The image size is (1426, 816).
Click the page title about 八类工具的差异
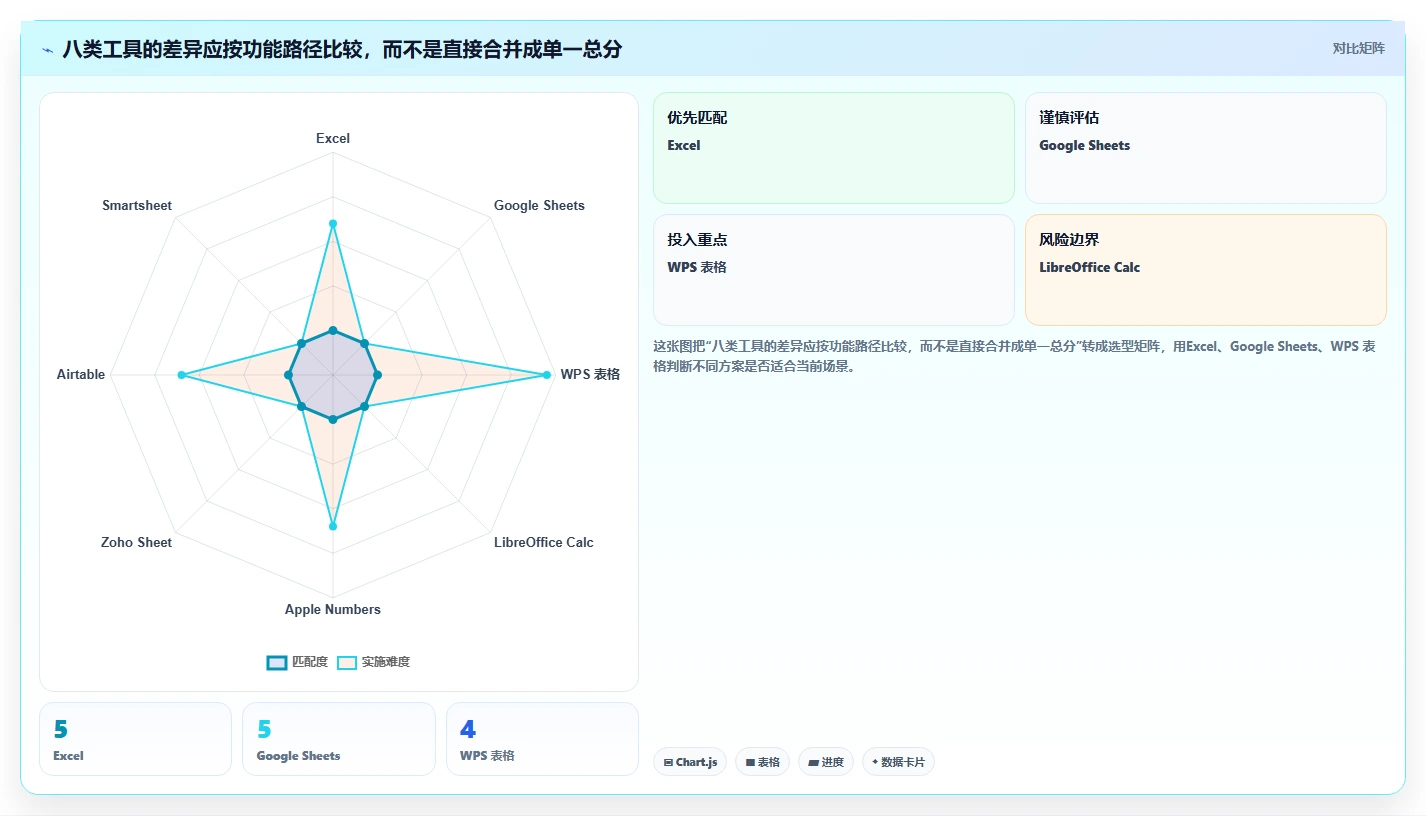(x=342, y=49)
